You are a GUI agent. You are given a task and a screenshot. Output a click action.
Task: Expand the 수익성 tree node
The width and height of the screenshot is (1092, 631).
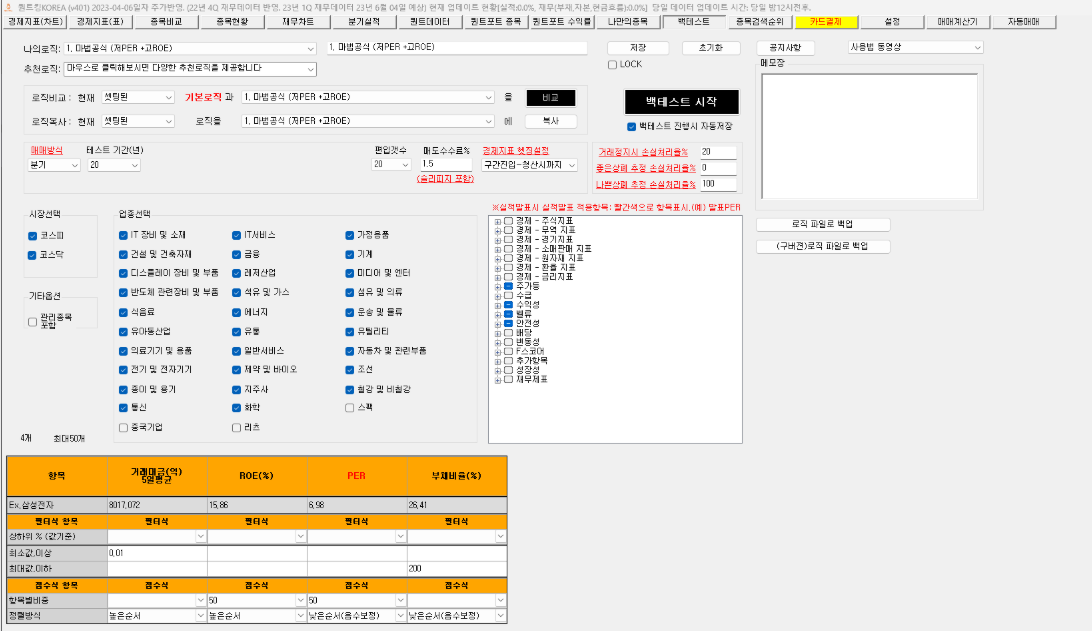pyautogui.click(x=497, y=306)
